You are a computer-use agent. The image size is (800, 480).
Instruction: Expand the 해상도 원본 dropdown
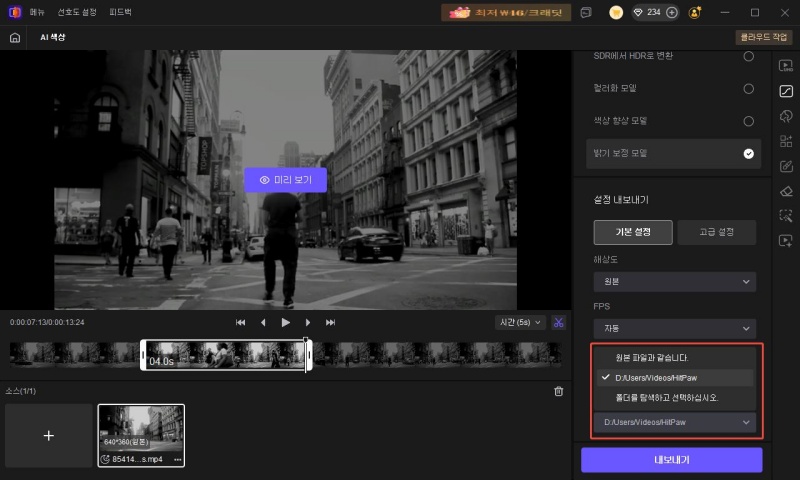[x=674, y=282]
